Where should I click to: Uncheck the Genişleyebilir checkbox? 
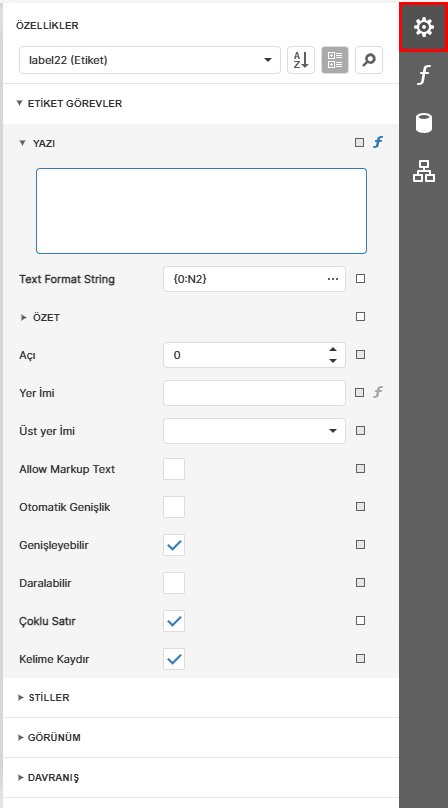click(x=174, y=545)
